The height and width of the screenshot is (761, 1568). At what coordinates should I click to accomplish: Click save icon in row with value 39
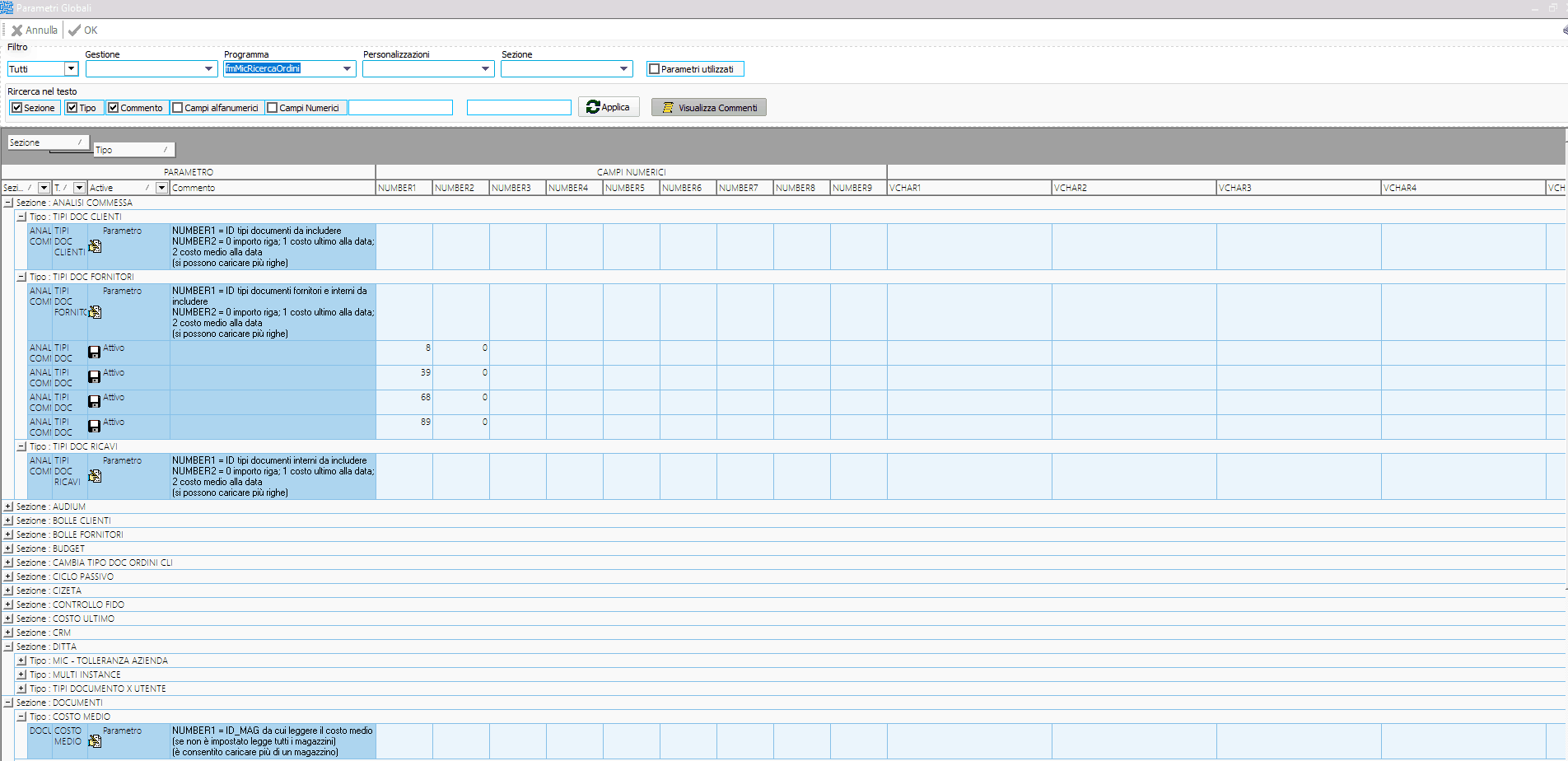95,377
